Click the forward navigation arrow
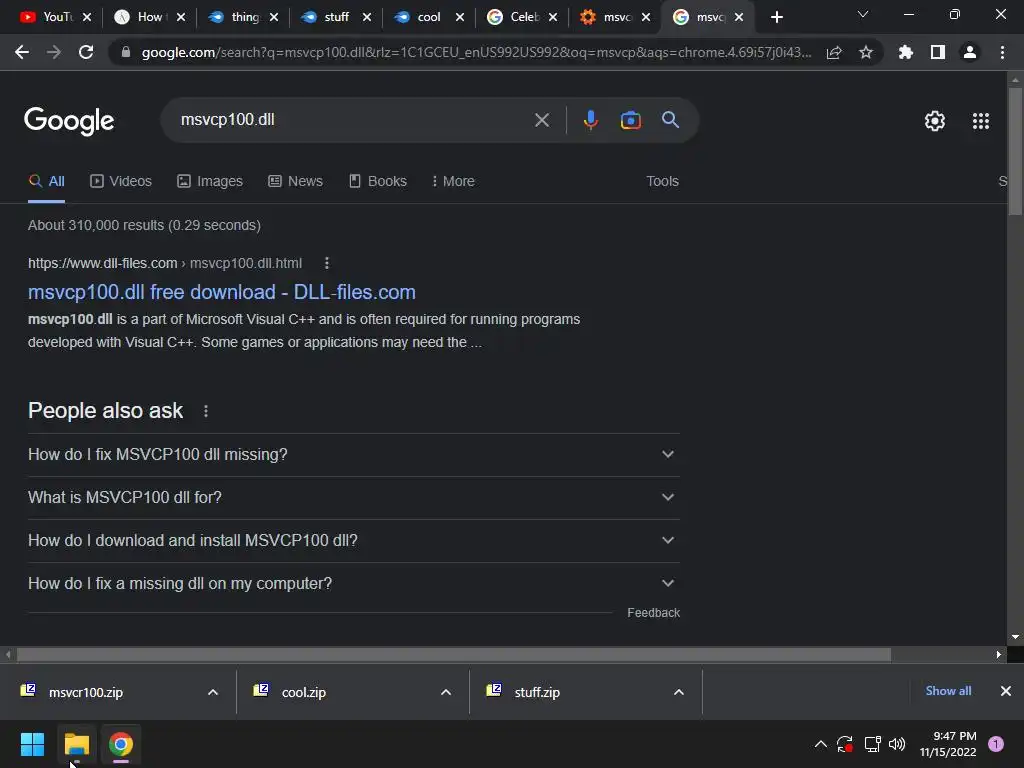Screen dimensions: 1024x768 (54, 52)
